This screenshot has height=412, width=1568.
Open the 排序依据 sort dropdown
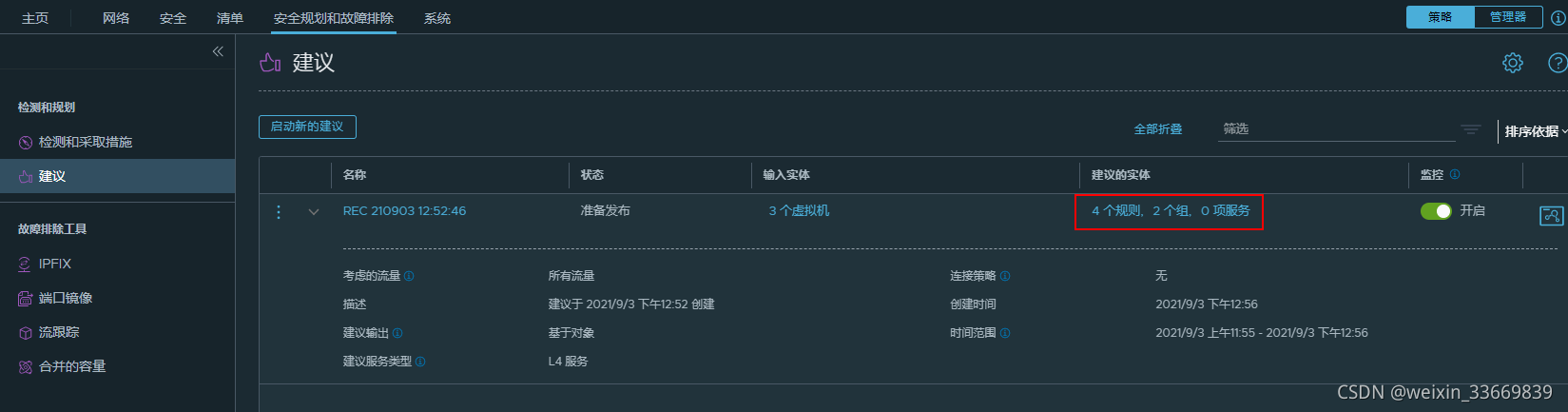(x=1535, y=131)
